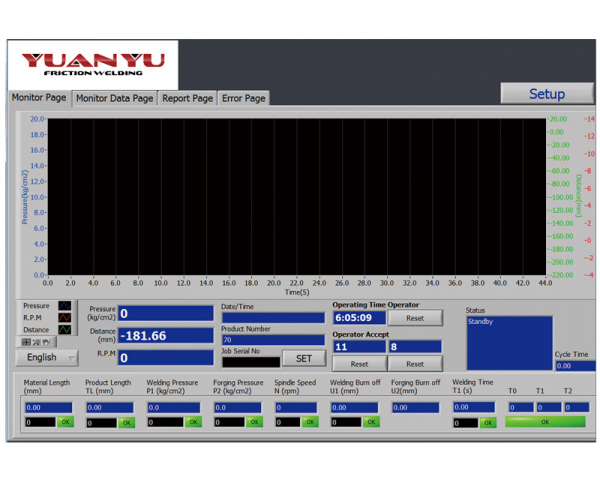Select the zoom tool in graph palette
600x480 pixels.
pyautogui.click(x=37, y=342)
